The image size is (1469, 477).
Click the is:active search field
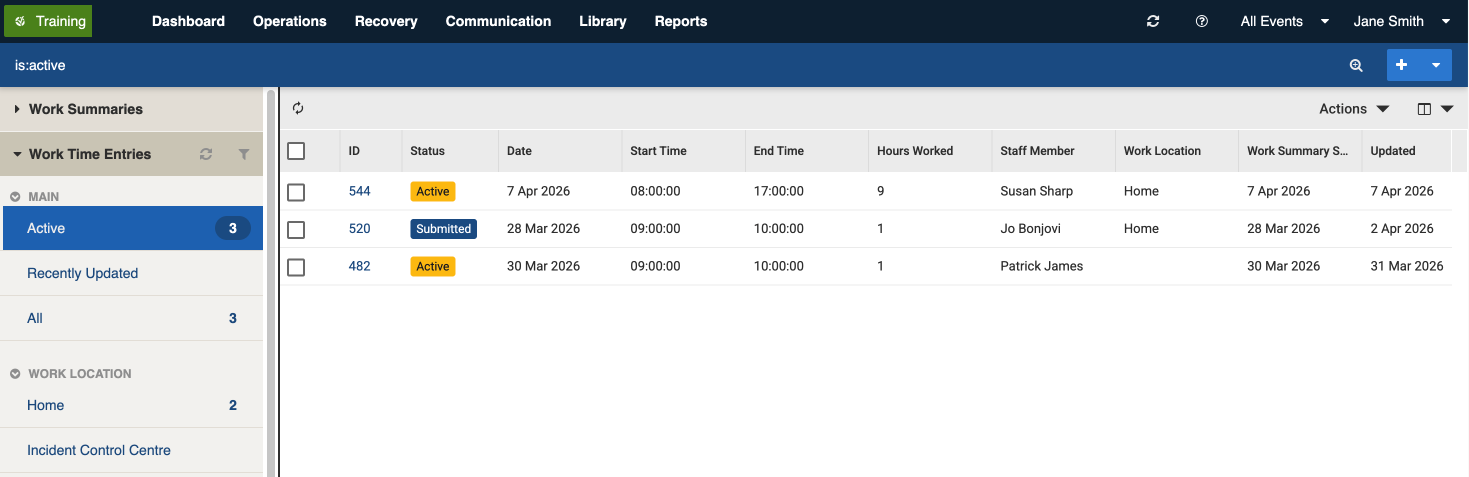(x=600, y=65)
